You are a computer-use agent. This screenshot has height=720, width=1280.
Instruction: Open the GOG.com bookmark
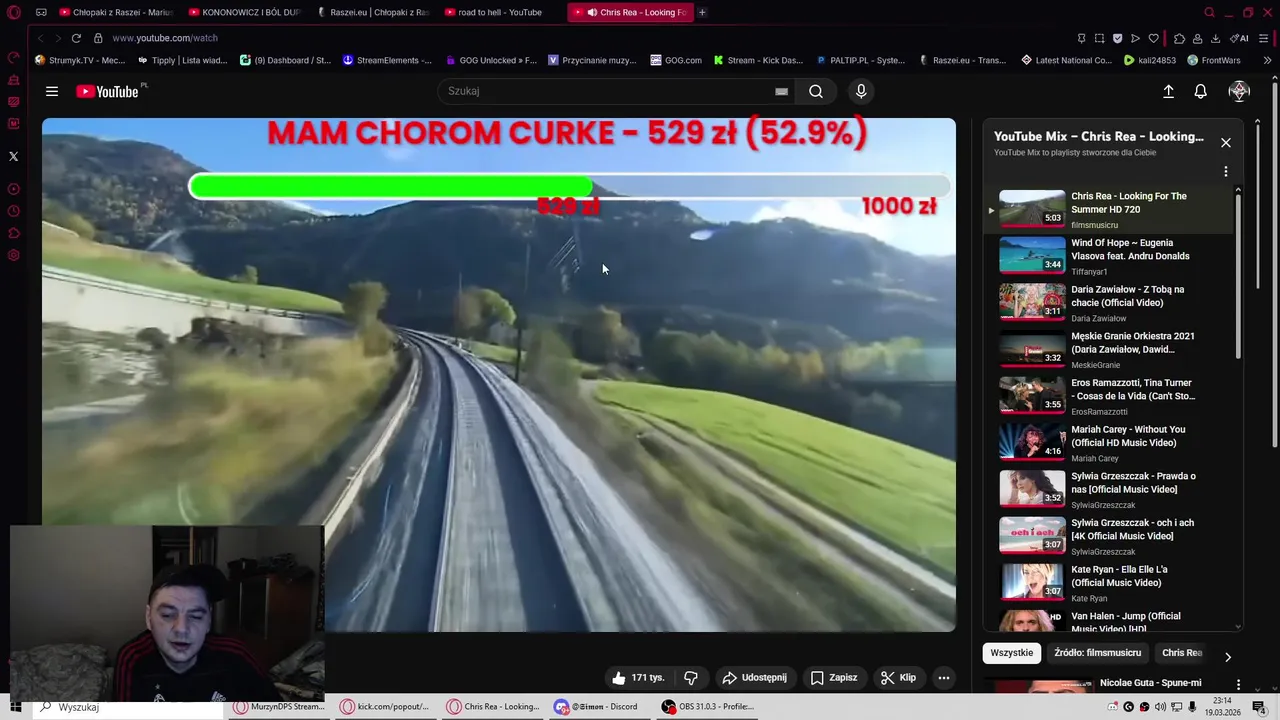(675, 60)
